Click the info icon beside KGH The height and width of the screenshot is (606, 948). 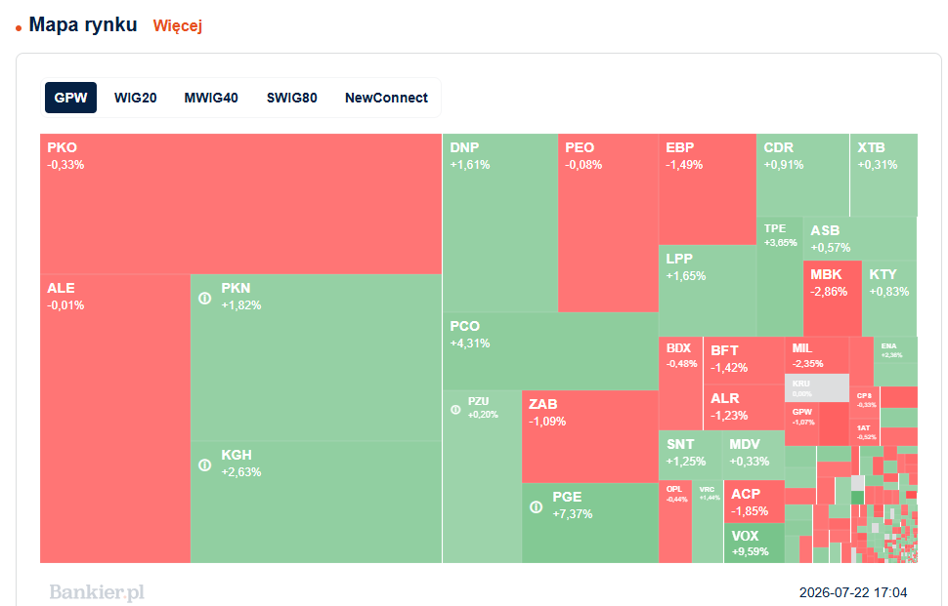[x=205, y=465]
